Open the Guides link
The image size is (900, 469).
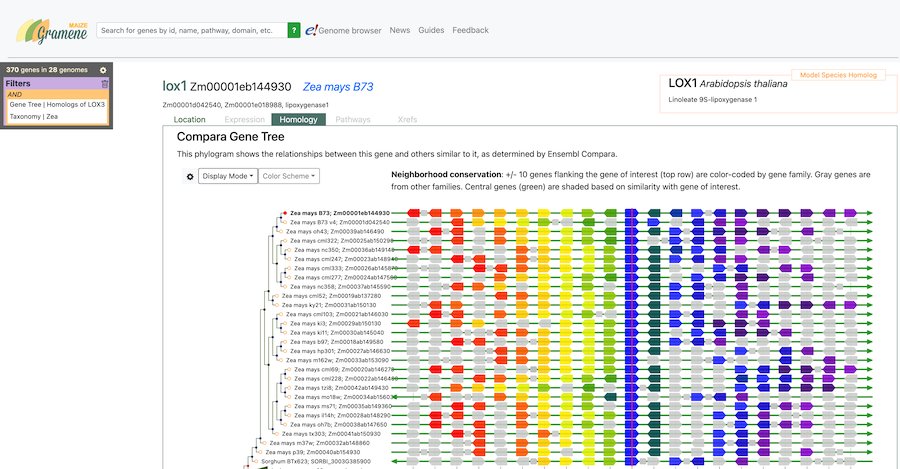(431, 31)
